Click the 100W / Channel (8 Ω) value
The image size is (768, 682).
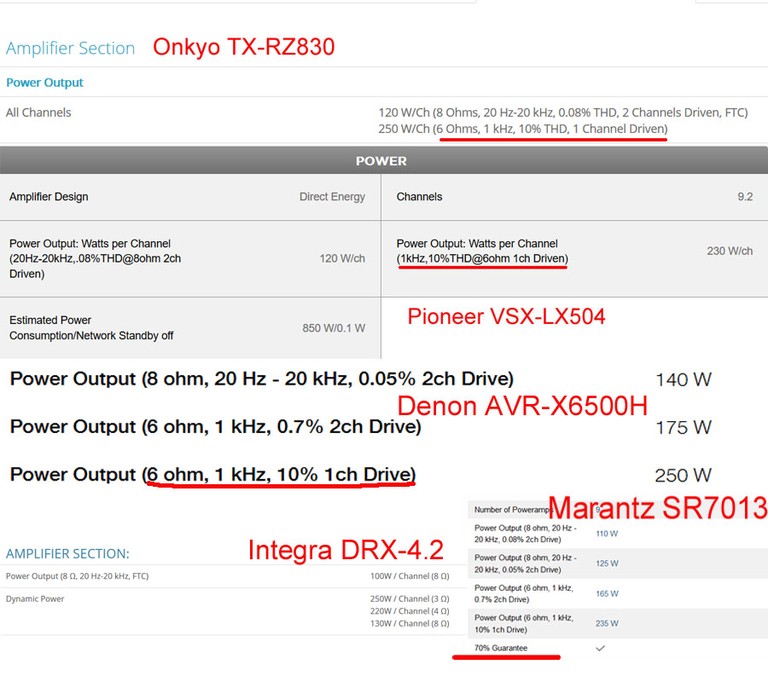click(x=409, y=576)
